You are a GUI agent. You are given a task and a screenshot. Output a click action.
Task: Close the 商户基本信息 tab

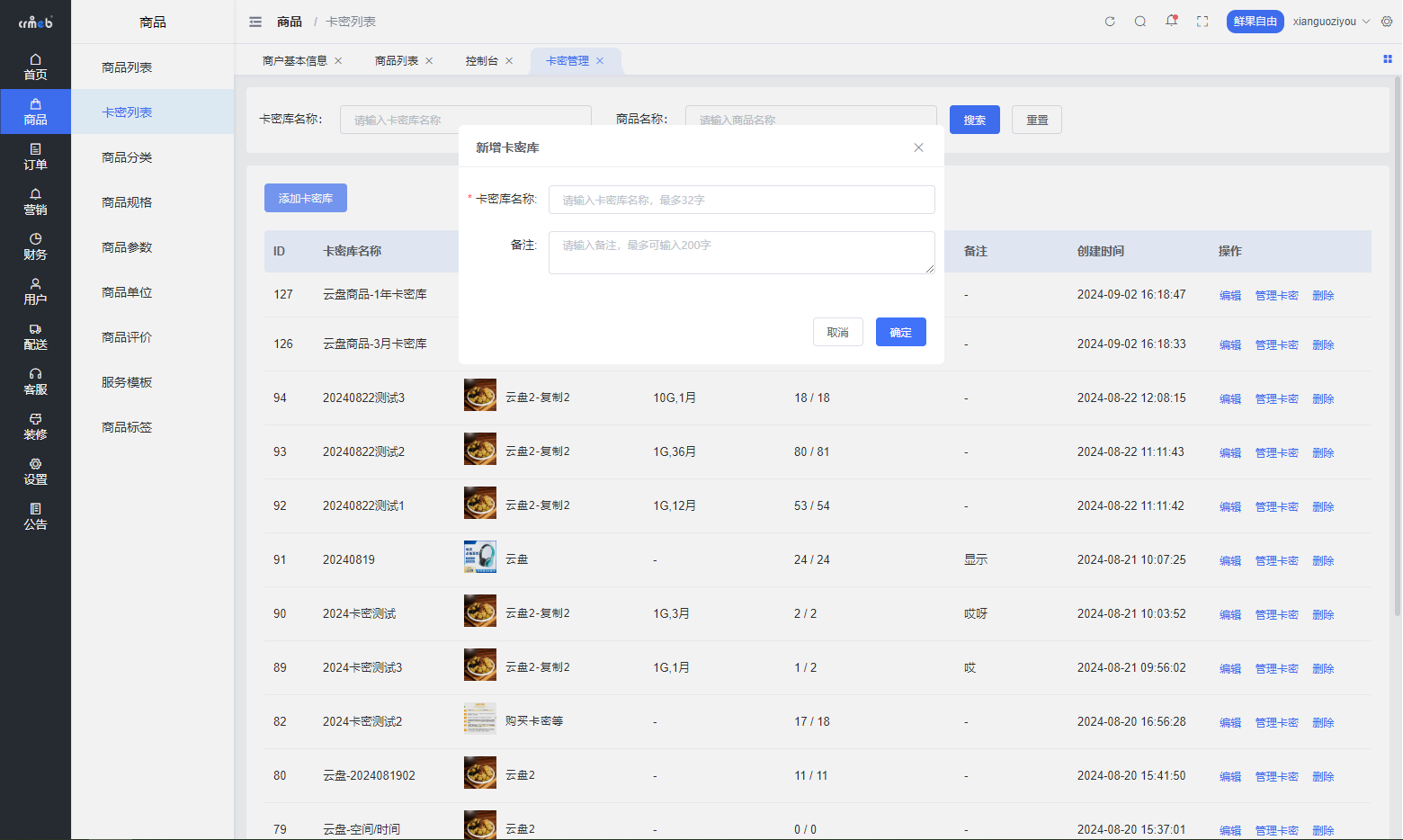(x=338, y=60)
